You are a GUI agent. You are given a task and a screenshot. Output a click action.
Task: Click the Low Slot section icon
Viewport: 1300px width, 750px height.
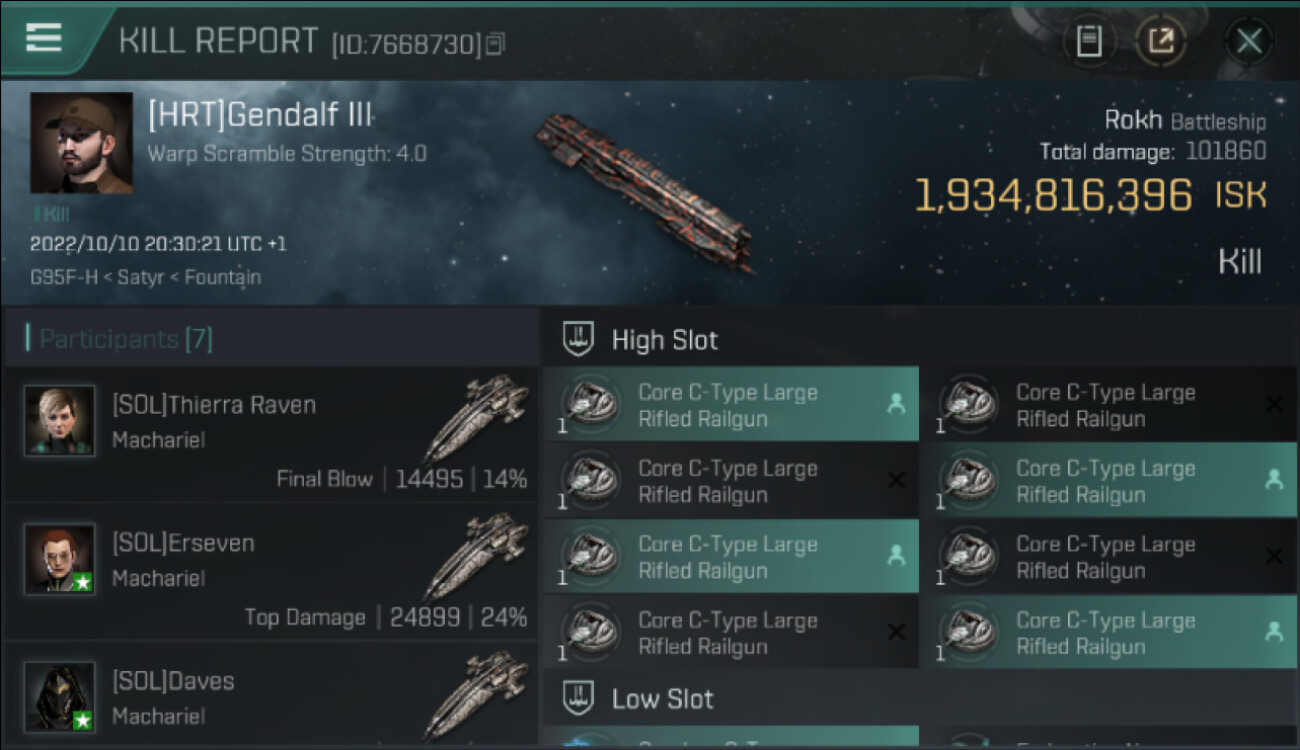pos(578,698)
